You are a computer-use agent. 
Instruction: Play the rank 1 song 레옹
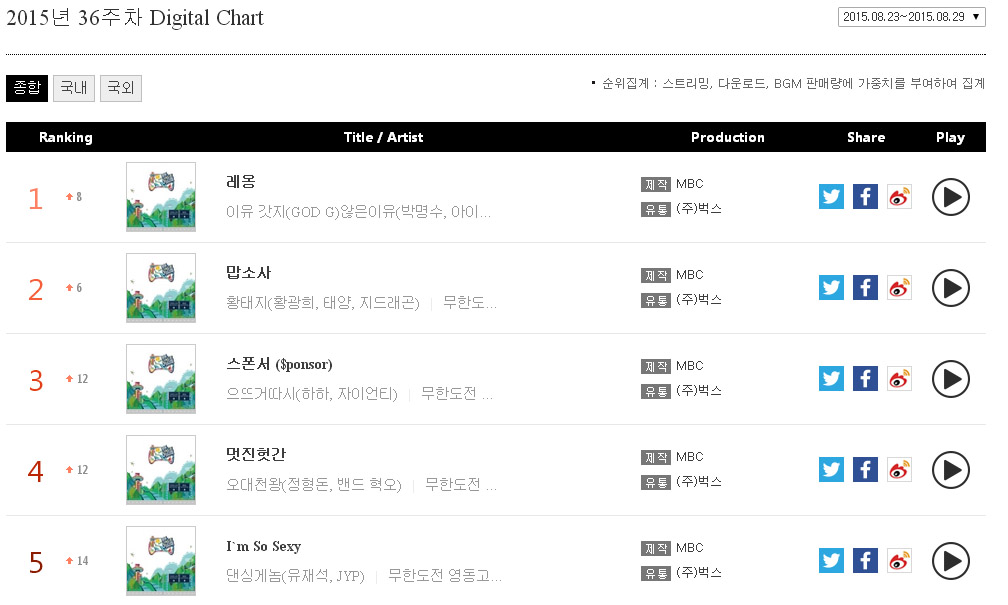pos(950,197)
